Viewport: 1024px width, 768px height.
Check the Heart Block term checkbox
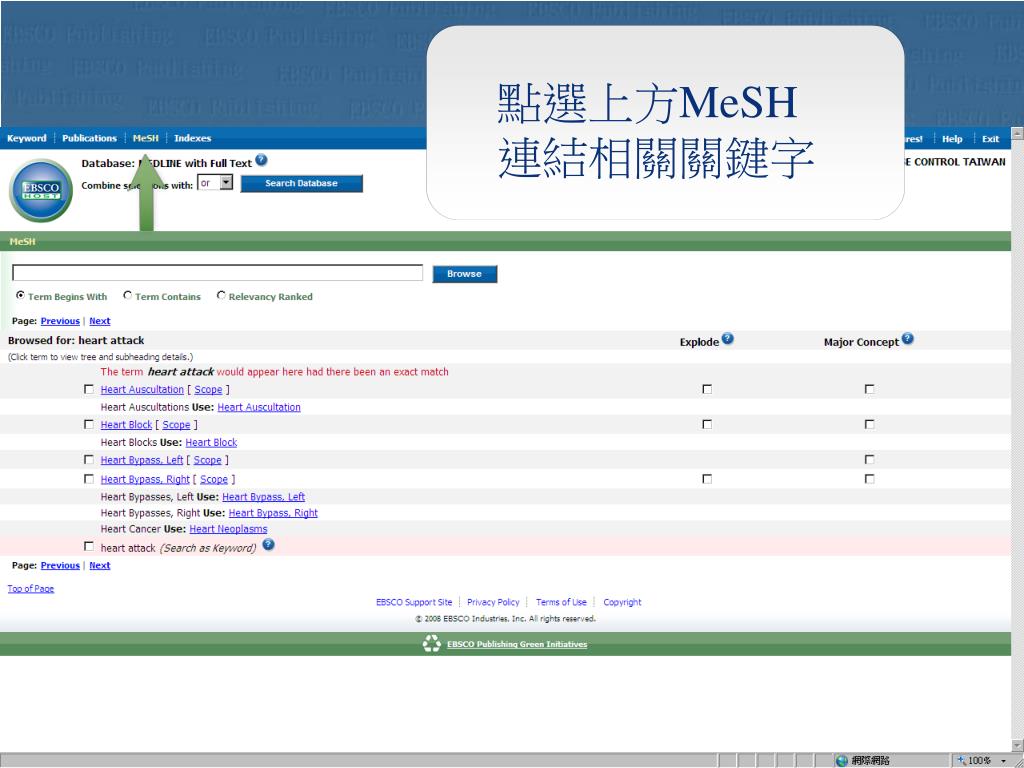(x=89, y=424)
